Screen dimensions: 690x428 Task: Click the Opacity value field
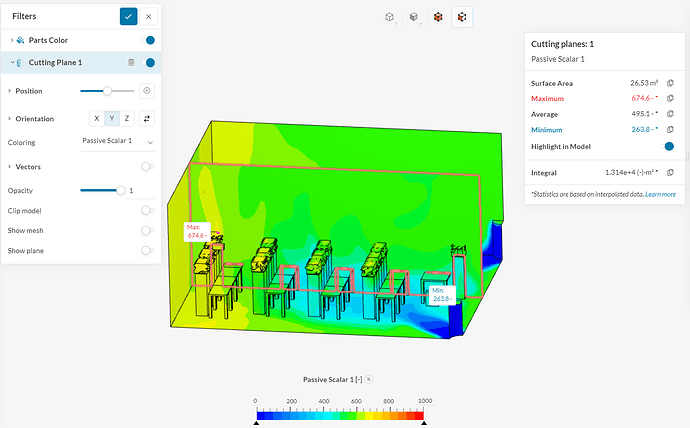pos(140,190)
